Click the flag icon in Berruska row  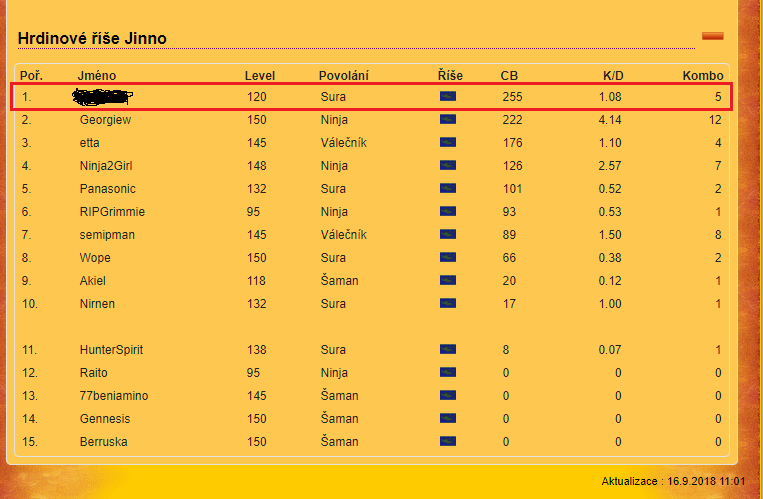pos(448,441)
